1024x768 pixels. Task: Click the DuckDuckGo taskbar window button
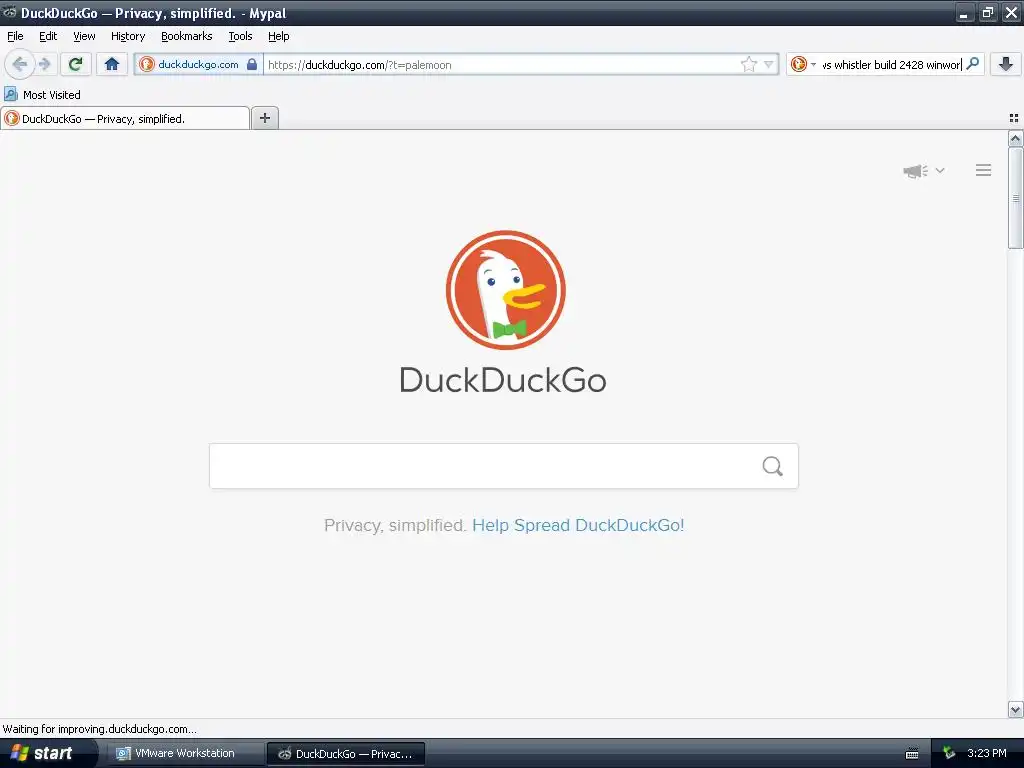pos(346,754)
